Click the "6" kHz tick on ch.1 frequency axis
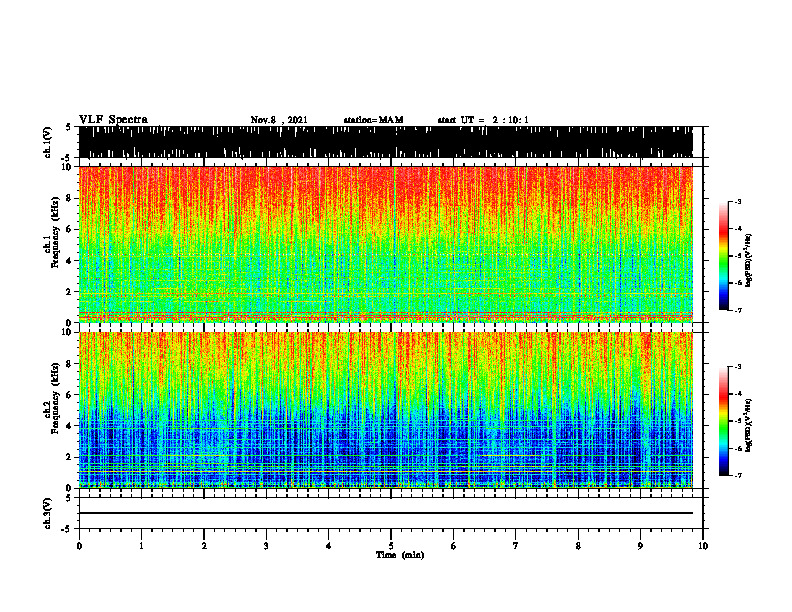792x612 pixels. point(69,229)
